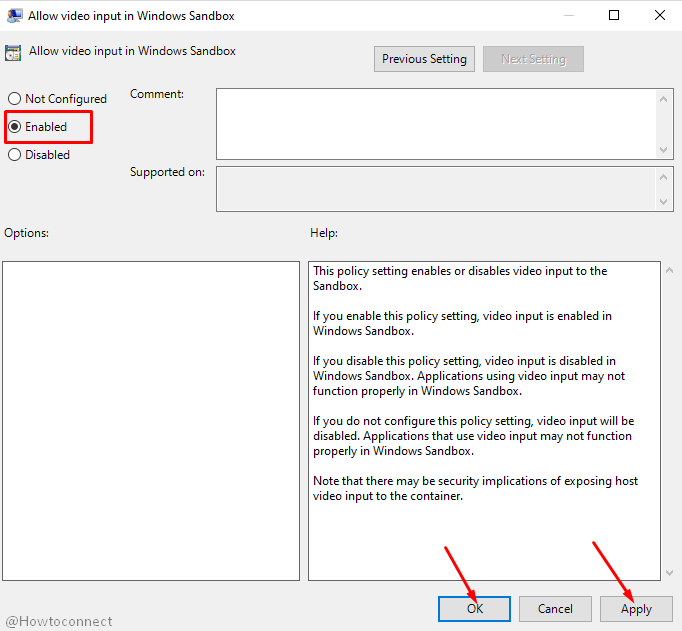The height and width of the screenshot is (631, 682).
Task: Confirm changes with the OK button
Action: [474, 609]
